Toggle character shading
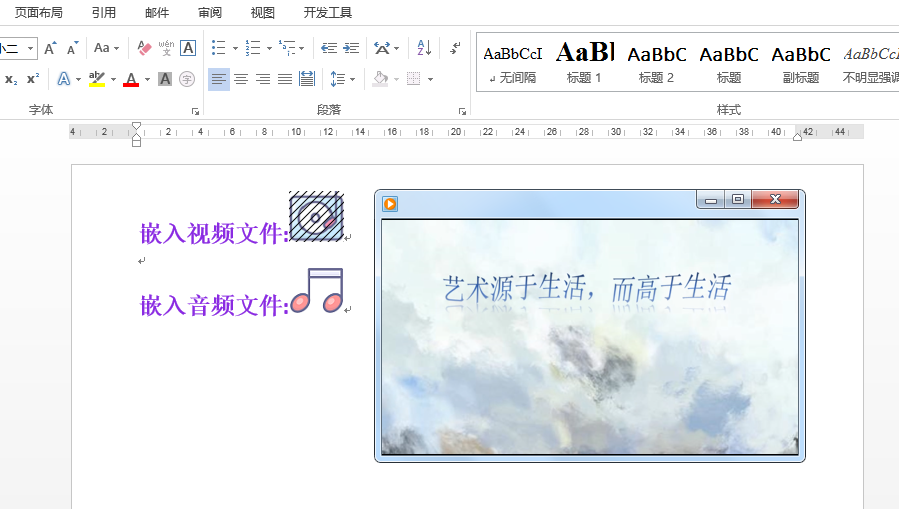This screenshot has height=509, width=899. point(165,79)
